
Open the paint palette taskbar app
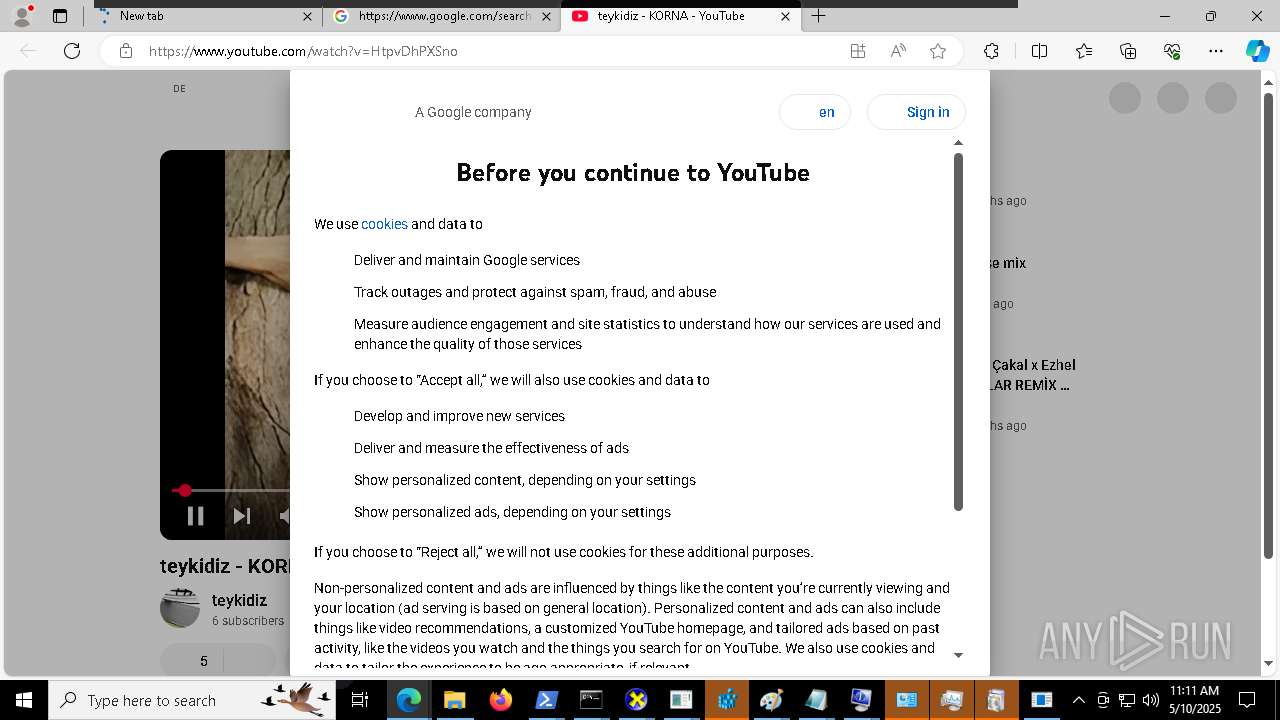point(772,700)
